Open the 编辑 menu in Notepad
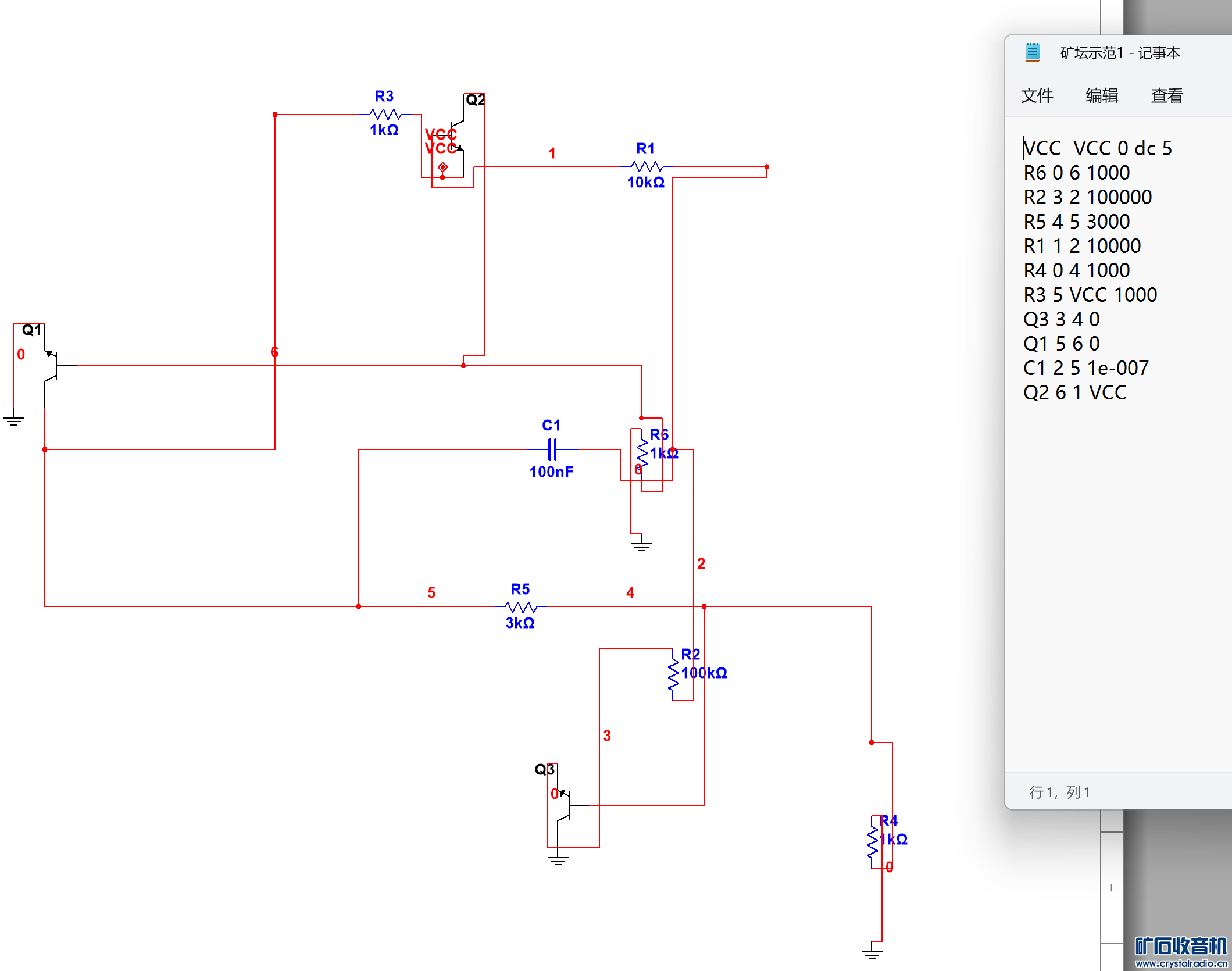This screenshot has width=1232, height=971. coord(1102,95)
